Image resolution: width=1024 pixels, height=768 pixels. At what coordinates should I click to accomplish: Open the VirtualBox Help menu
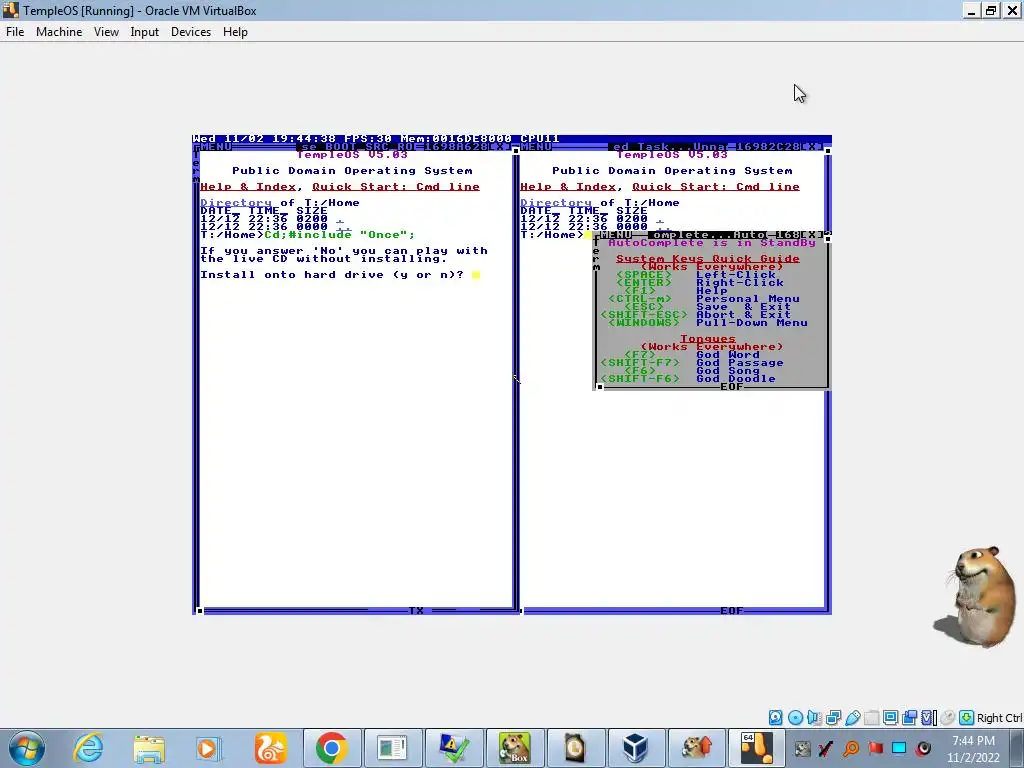[235, 32]
